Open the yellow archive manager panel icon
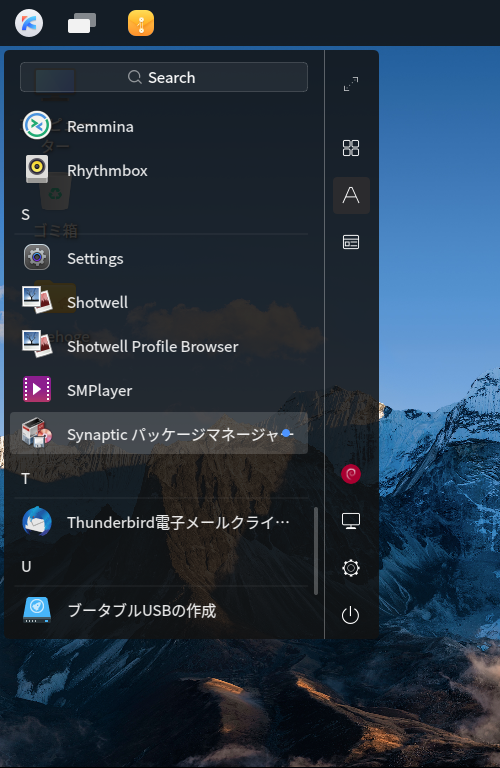Image resolution: width=500 pixels, height=768 pixels. [141, 23]
